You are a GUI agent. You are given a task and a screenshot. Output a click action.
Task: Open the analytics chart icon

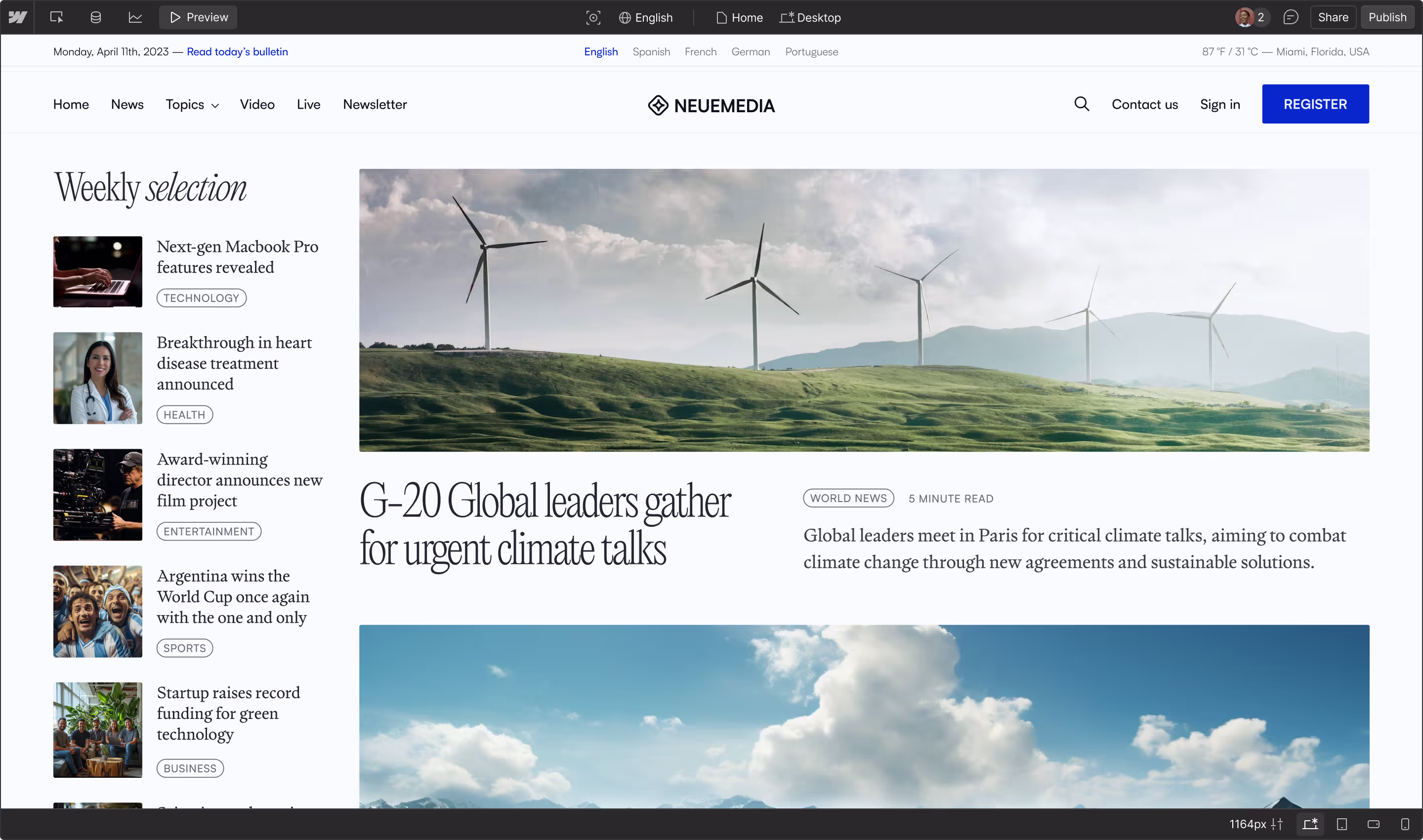(x=135, y=18)
